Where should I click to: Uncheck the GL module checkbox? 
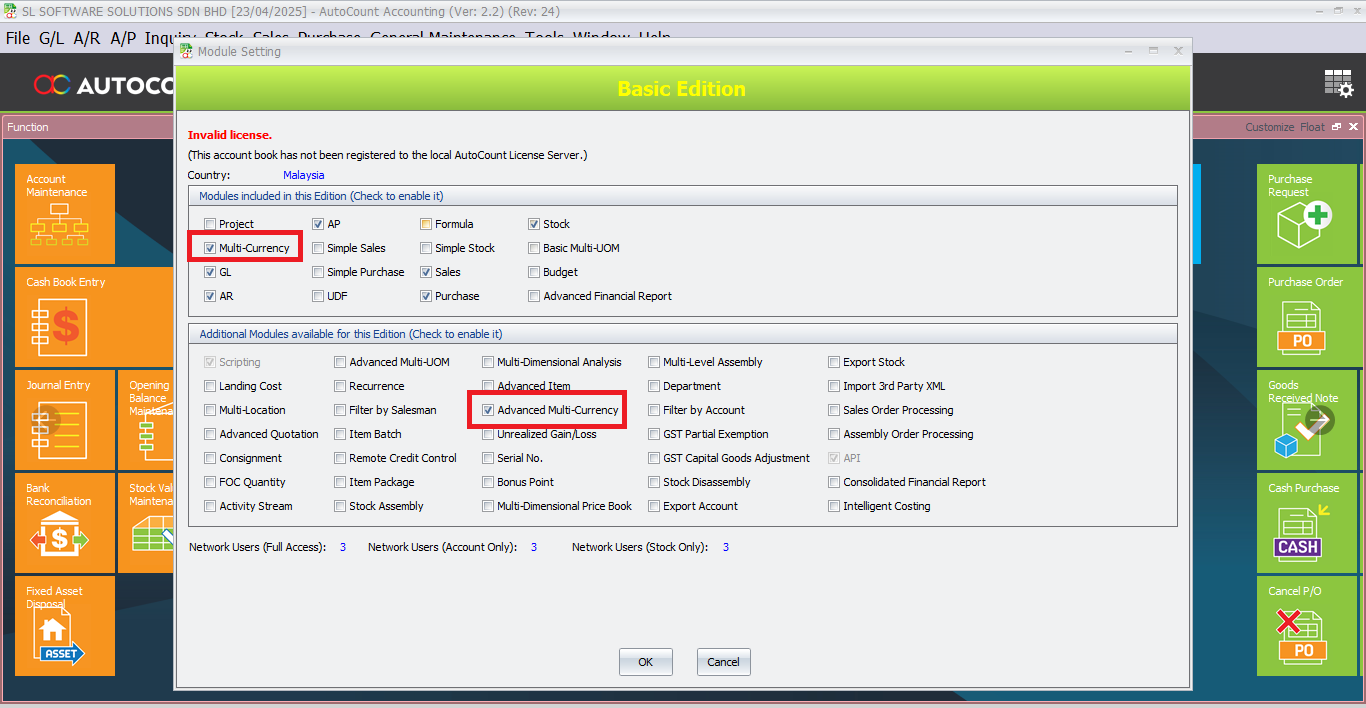point(210,272)
